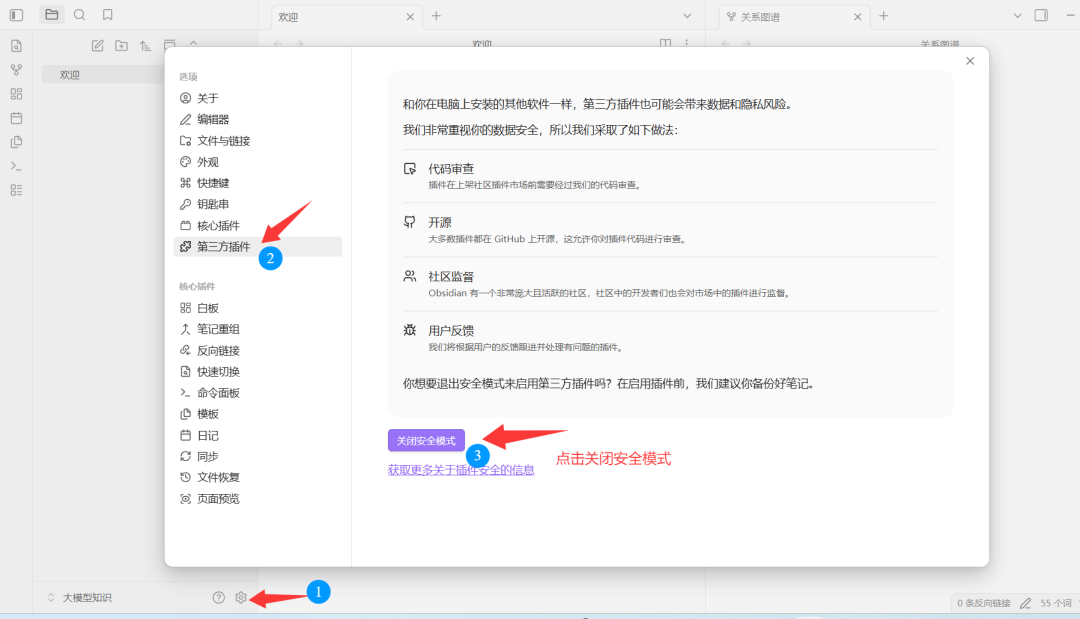Toggle the left sidebar collapse icon
The image size is (1080, 619).
click(x=17, y=15)
